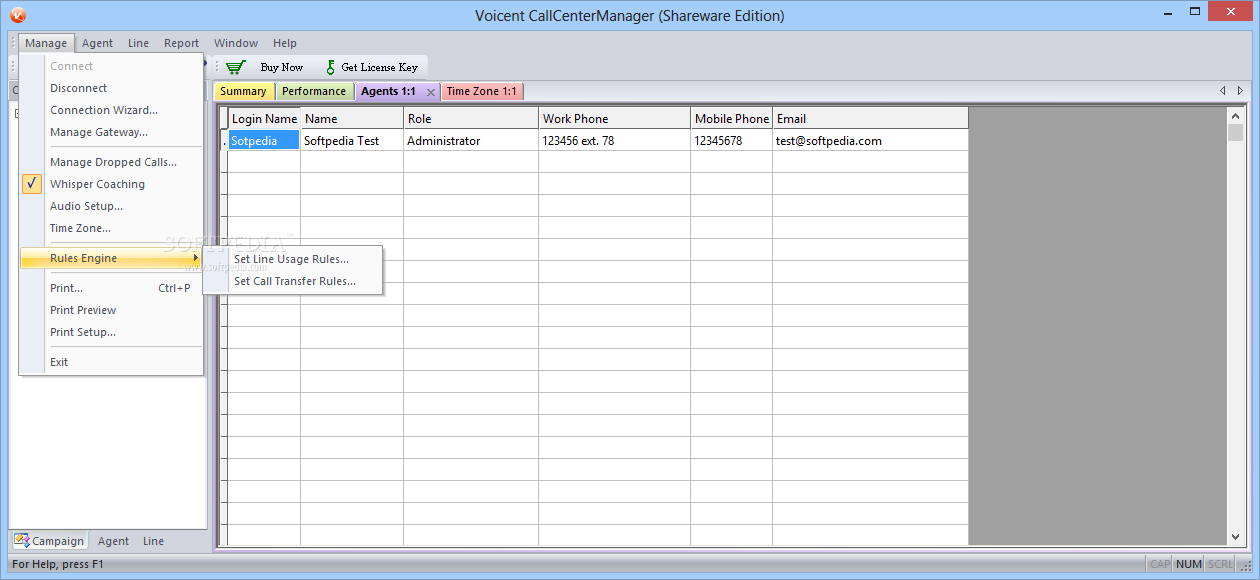
Task: Select the test@softpedia.com email cell
Action: (x=870, y=141)
